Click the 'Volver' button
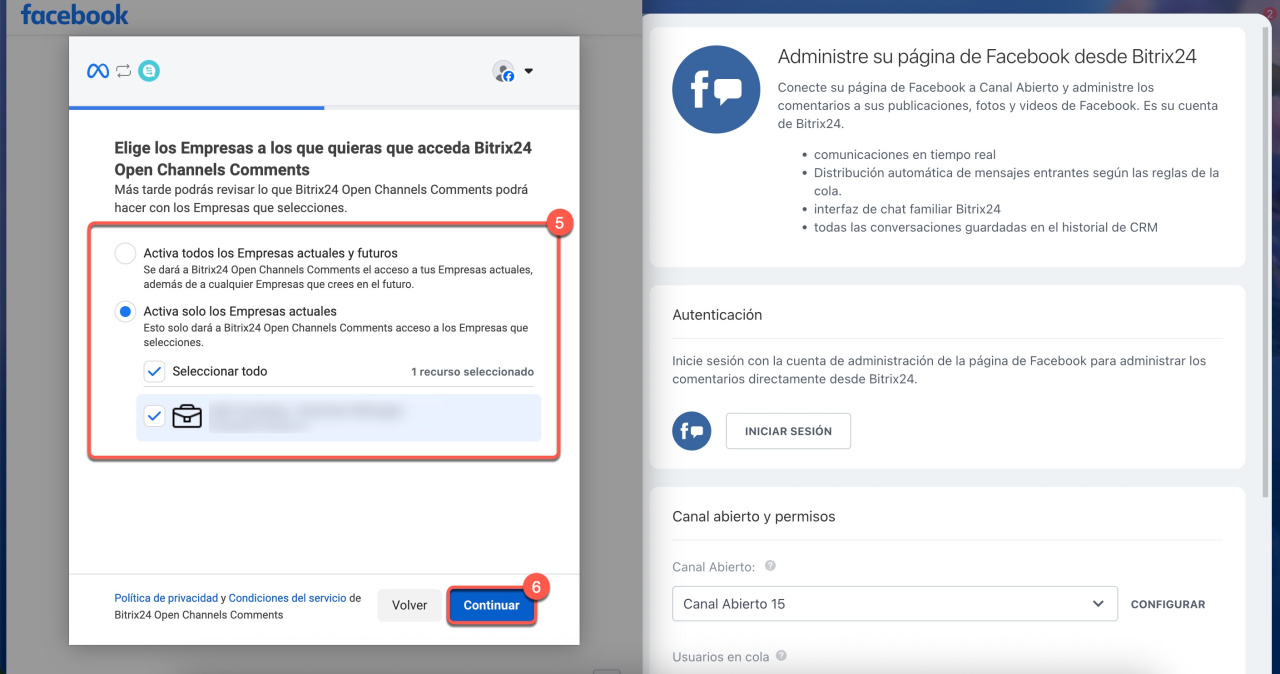 pyautogui.click(x=410, y=605)
